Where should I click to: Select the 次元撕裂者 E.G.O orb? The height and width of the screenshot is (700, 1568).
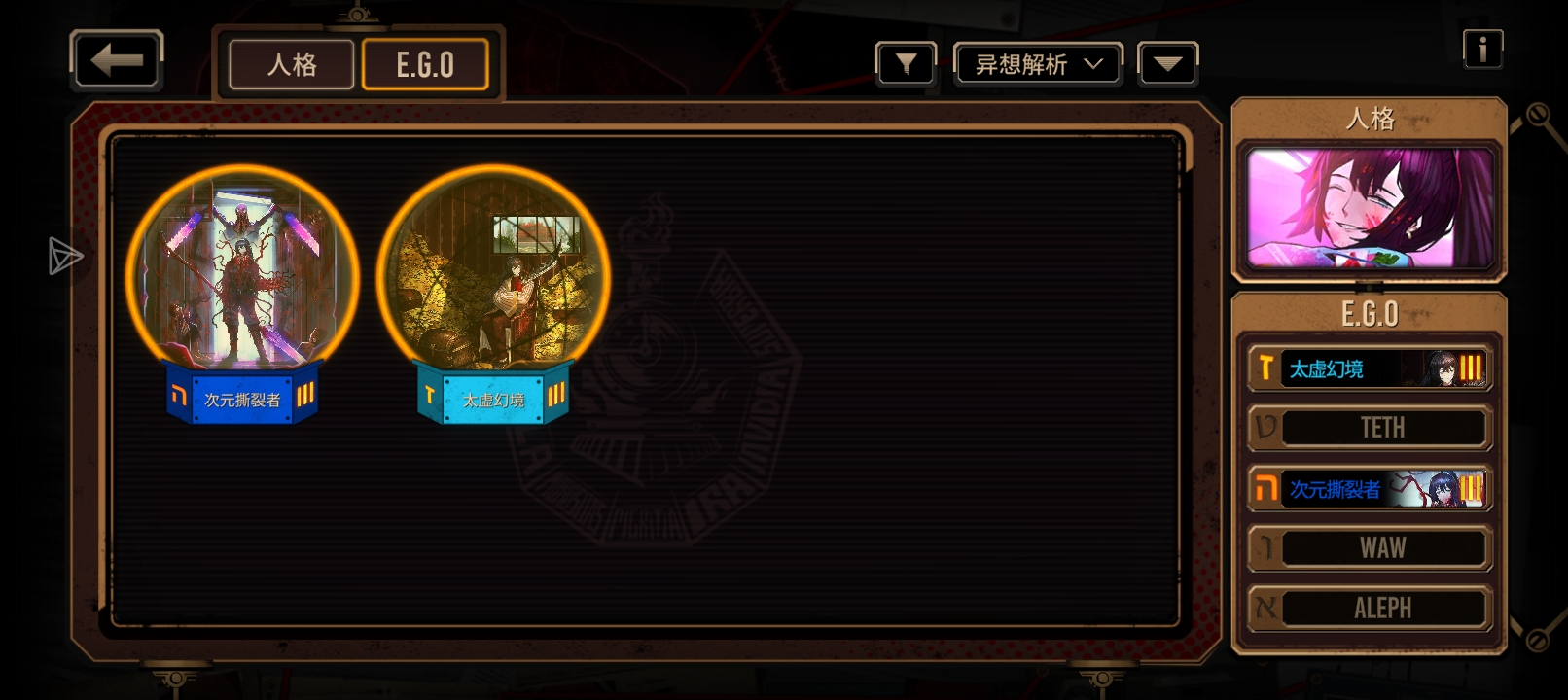[x=242, y=292]
